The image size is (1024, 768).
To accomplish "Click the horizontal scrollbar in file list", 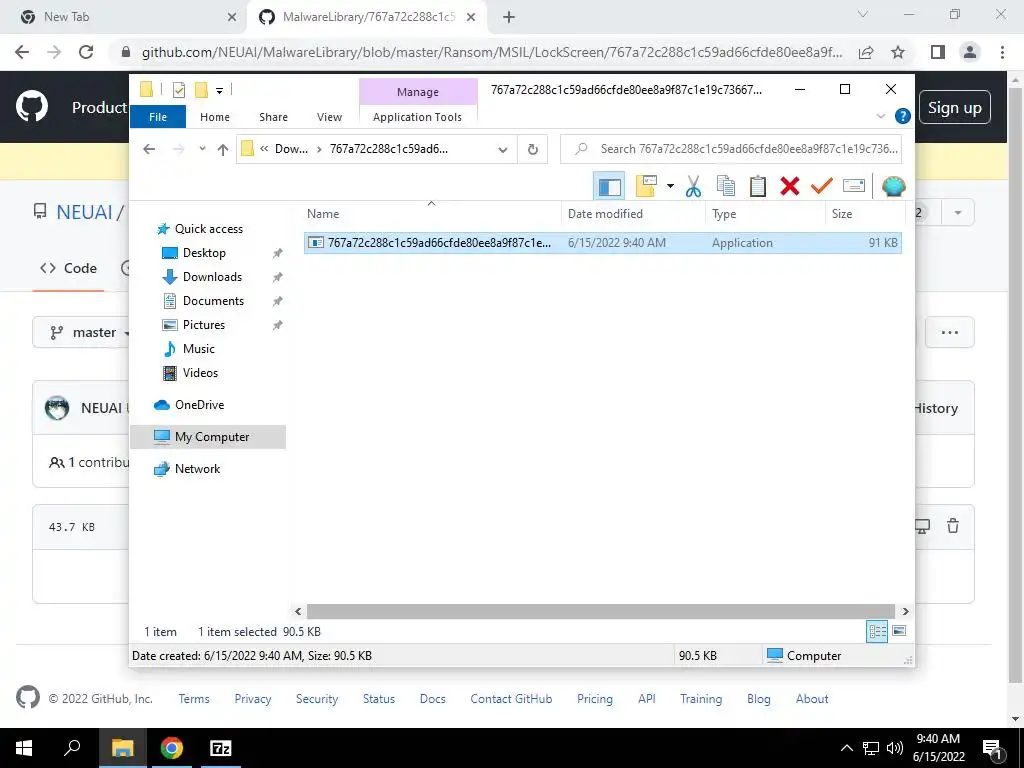I will 601,611.
